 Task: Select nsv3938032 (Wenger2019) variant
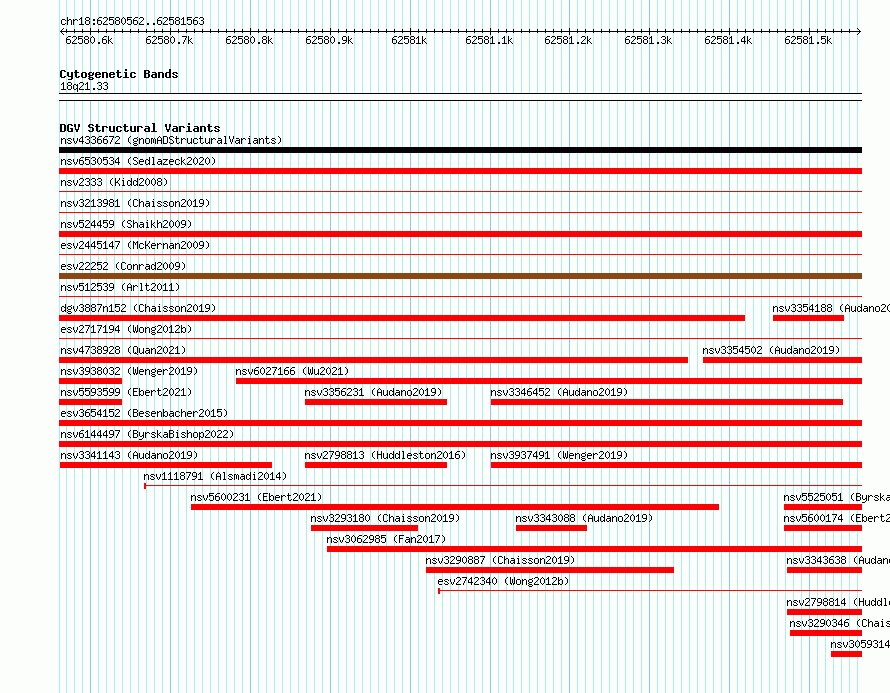click(129, 371)
